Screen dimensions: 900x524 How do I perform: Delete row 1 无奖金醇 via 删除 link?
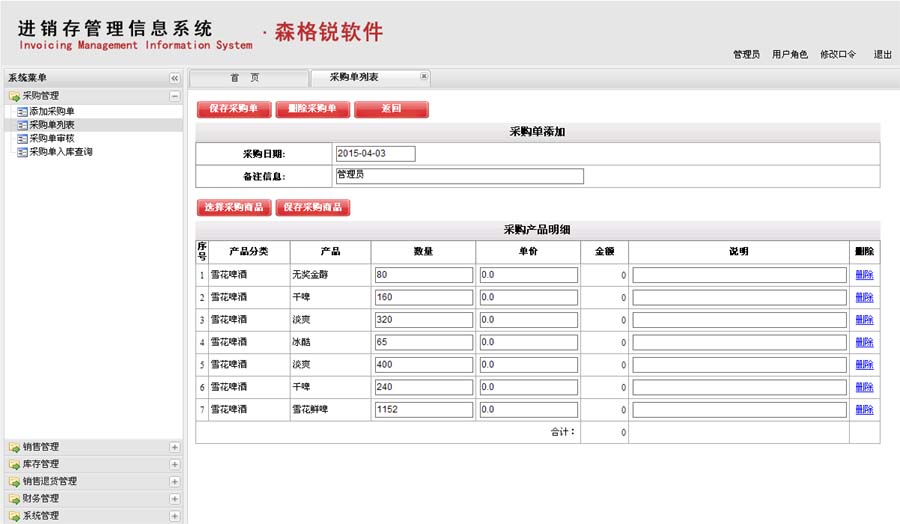[x=864, y=274]
